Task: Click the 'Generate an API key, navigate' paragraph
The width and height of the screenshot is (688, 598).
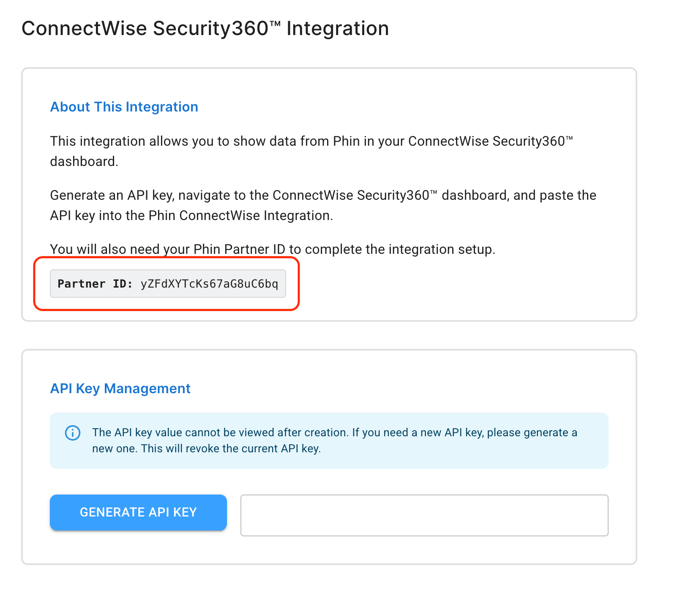Action: coord(323,205)
